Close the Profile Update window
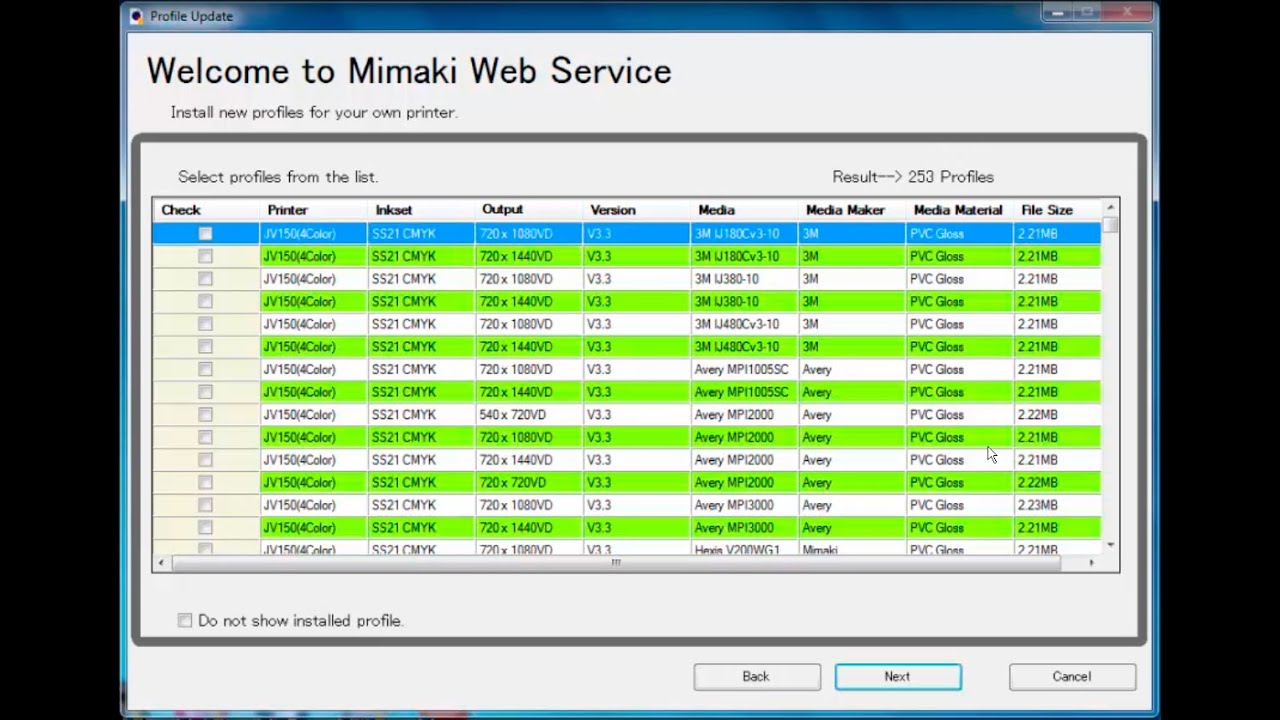1280x720 pixels. (x=1127, y=12)
